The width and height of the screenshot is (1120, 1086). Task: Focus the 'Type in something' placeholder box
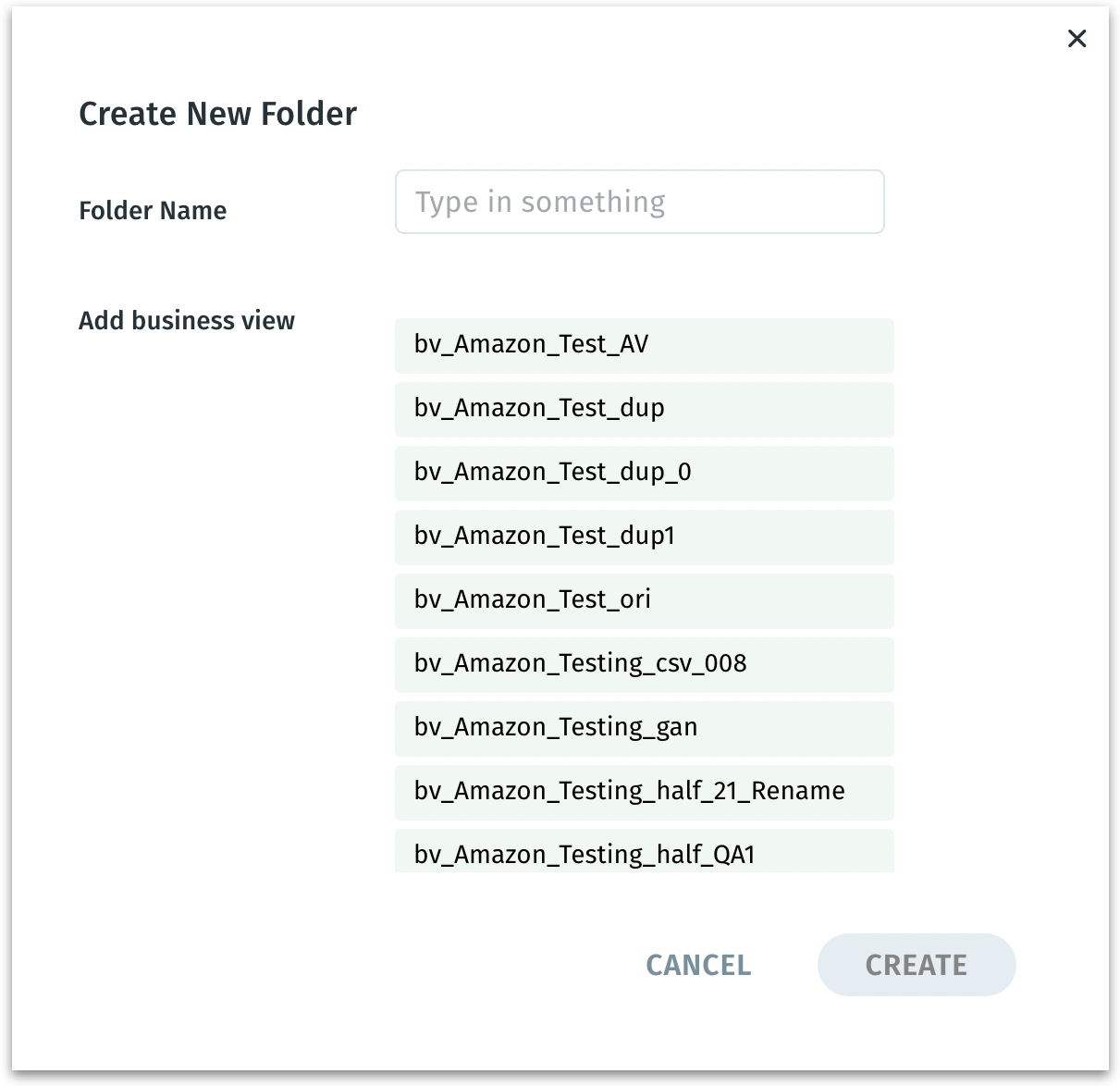point(639,202)
